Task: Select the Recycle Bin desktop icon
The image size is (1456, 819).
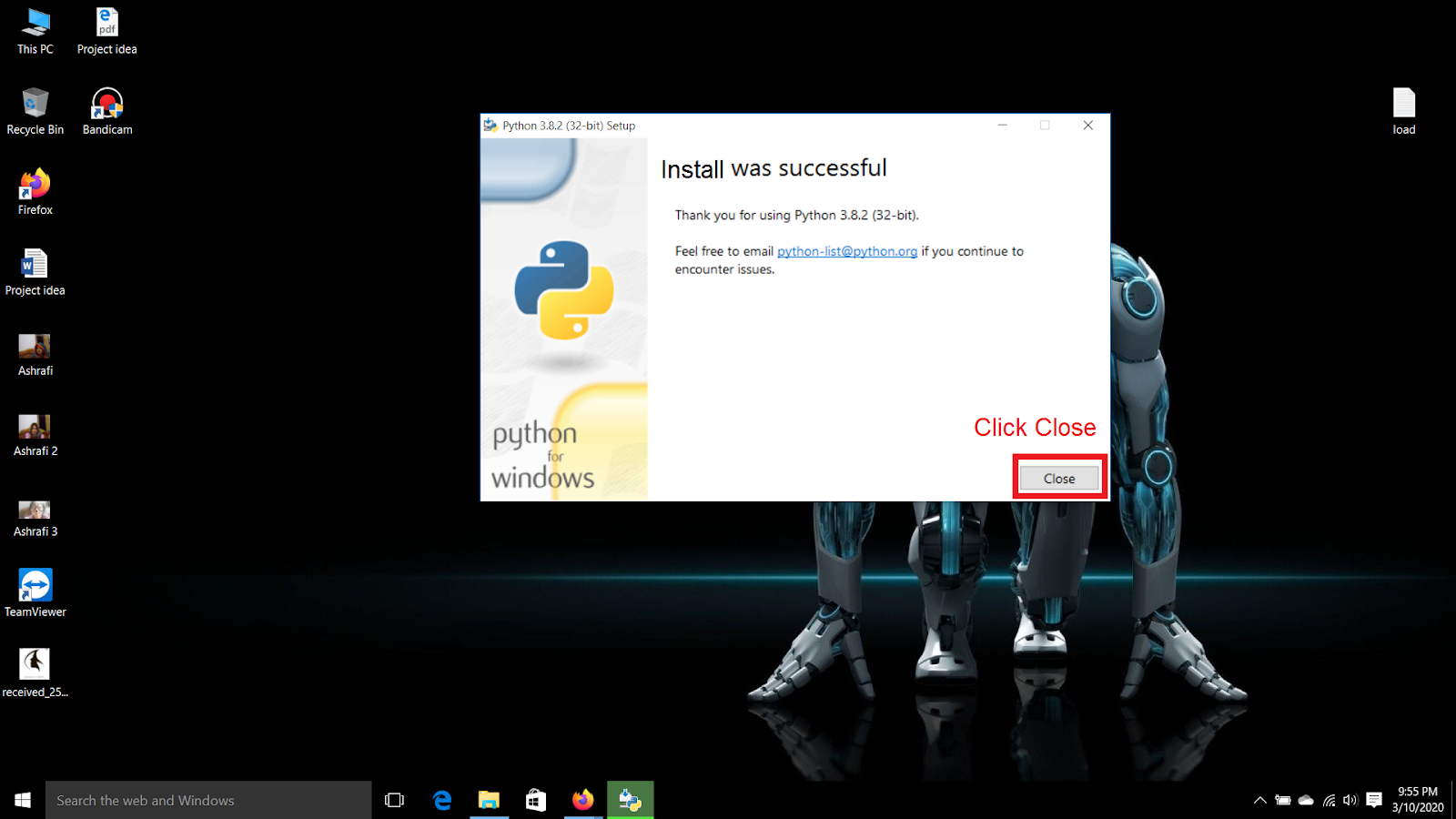Action: [35, 111]
